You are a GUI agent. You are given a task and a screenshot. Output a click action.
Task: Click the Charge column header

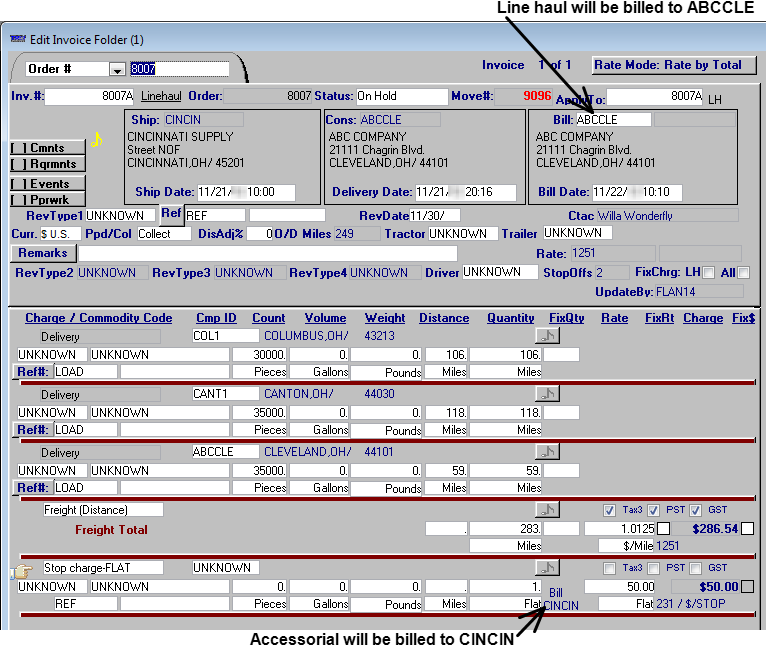pyautogui.click(x=703, y=318)
